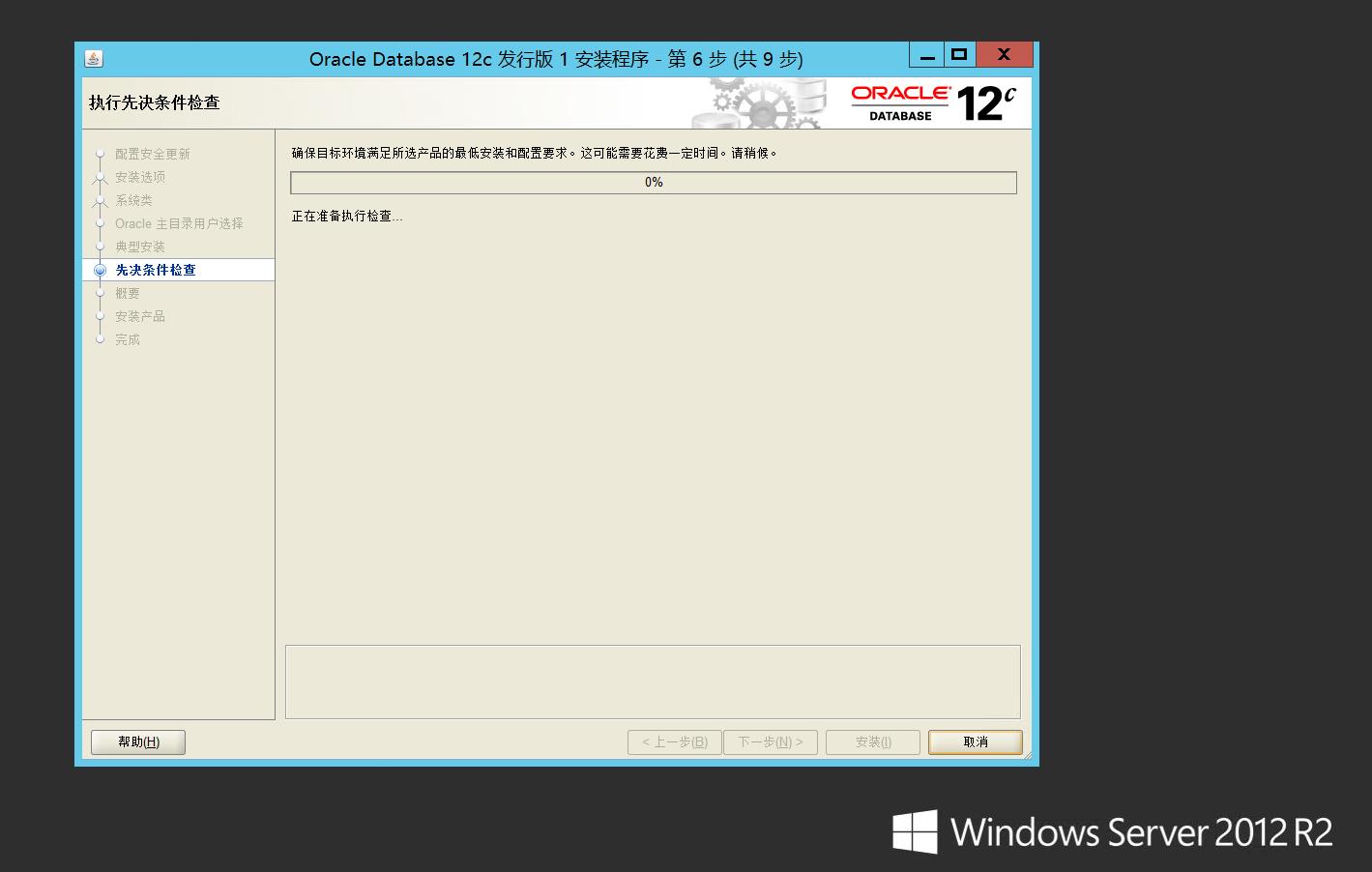Select the 安装选项 step in sidebar

pyautogui.click(x=140, y=177)
